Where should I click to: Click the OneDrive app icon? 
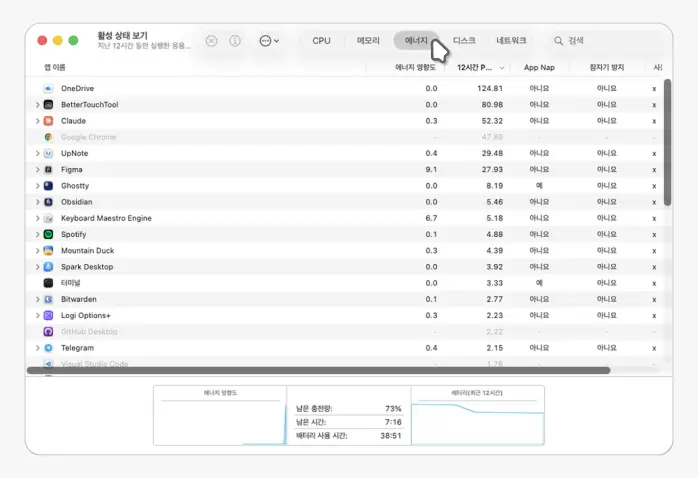tap(48, 89)
